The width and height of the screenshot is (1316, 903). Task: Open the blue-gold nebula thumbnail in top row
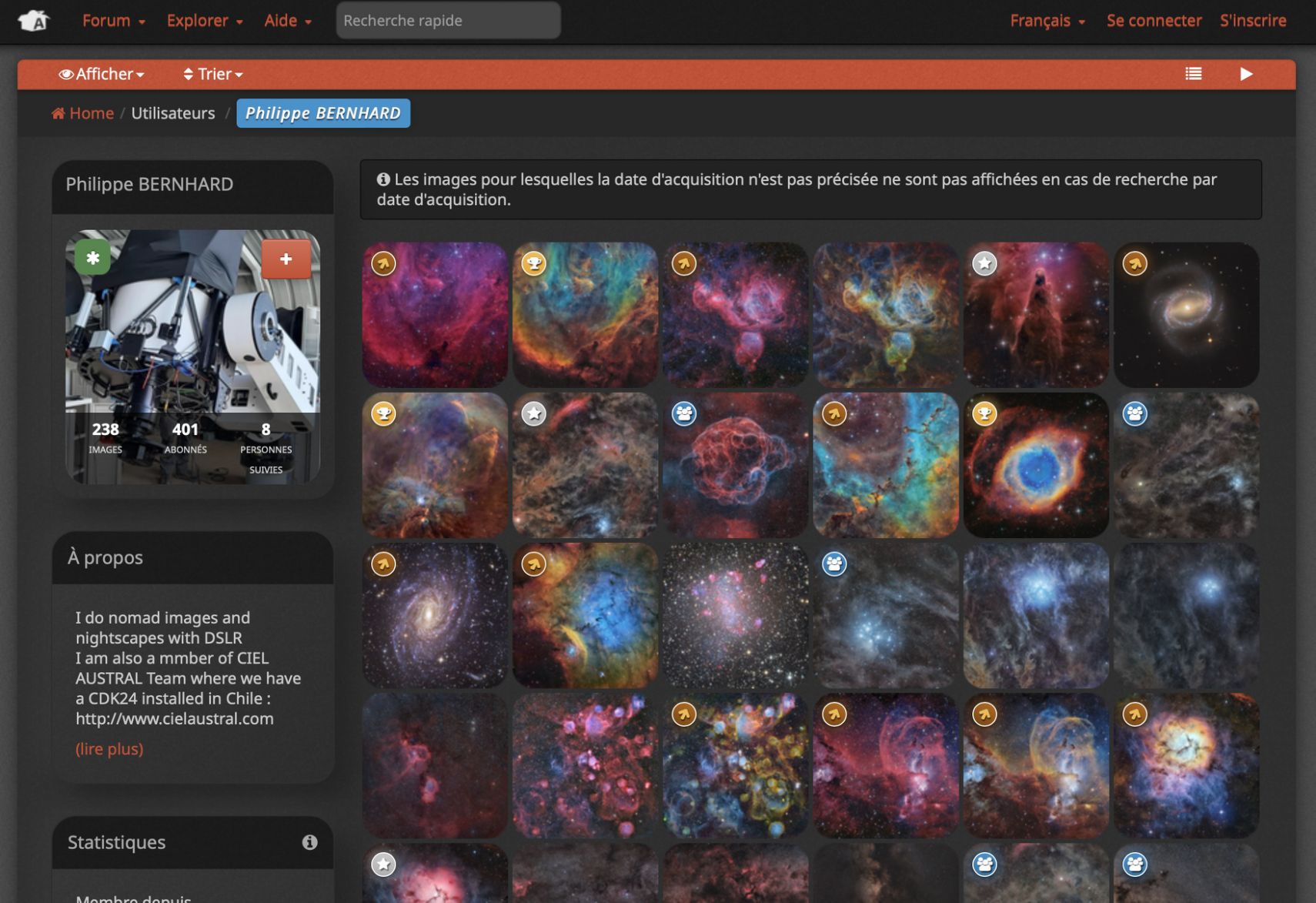tap(886, 315)
